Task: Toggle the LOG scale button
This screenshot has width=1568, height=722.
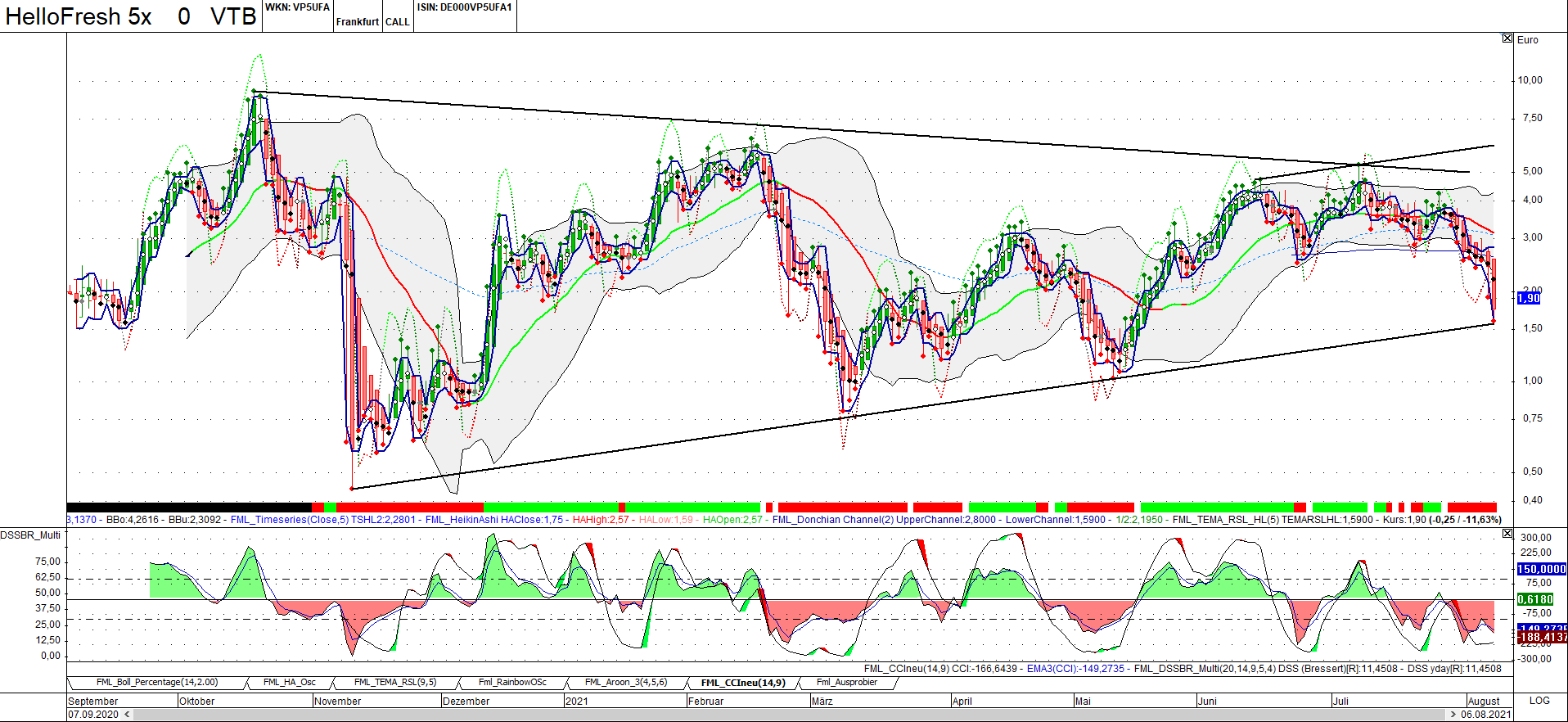Action: tap(1539, 701)
